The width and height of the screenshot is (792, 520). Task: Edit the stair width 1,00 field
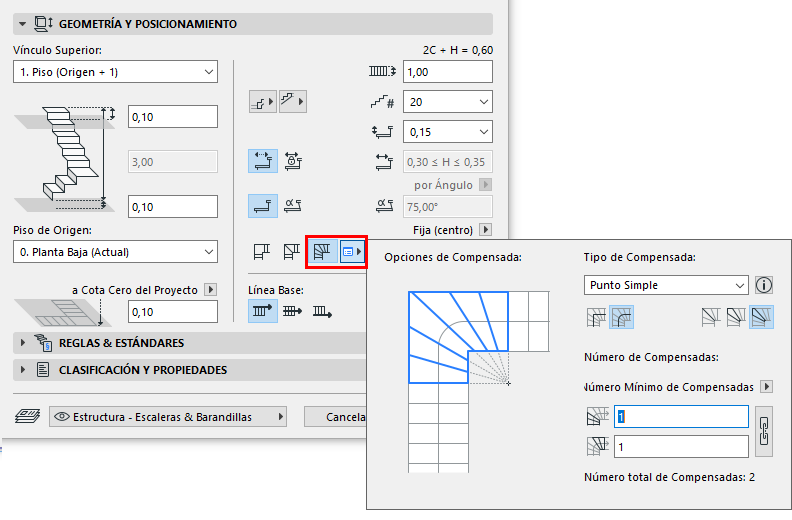point(448,72)
